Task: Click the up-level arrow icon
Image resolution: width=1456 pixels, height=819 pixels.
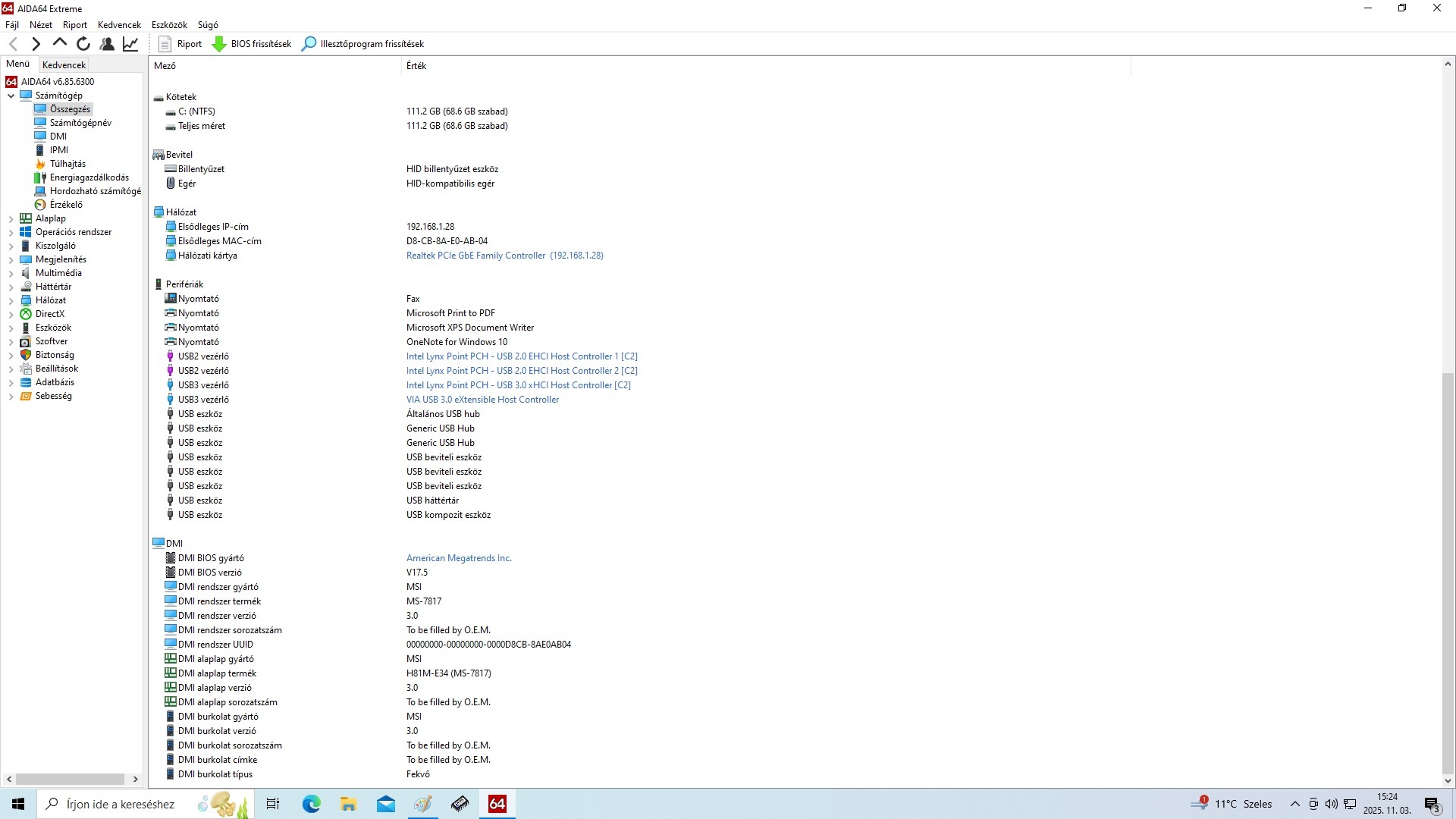Action: click(x=60, y=44)
